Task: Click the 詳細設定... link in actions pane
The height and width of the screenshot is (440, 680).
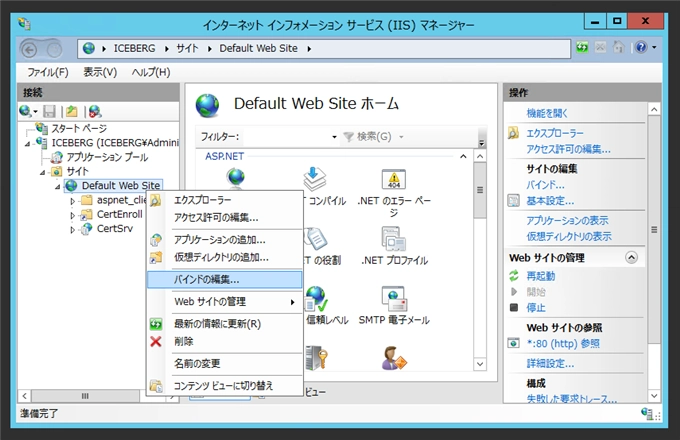Action: click(x=550, y=363)
